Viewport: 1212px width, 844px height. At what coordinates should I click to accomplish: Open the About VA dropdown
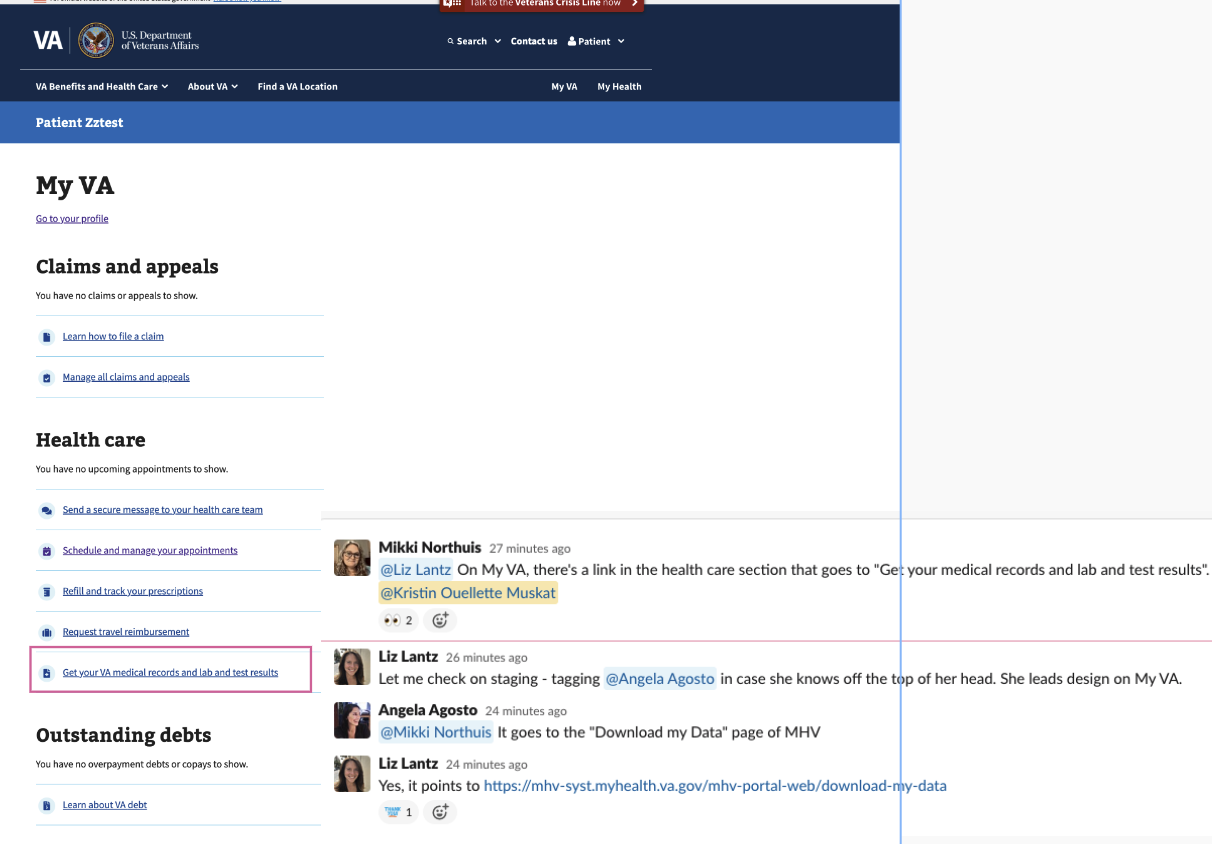click(212, 86)
